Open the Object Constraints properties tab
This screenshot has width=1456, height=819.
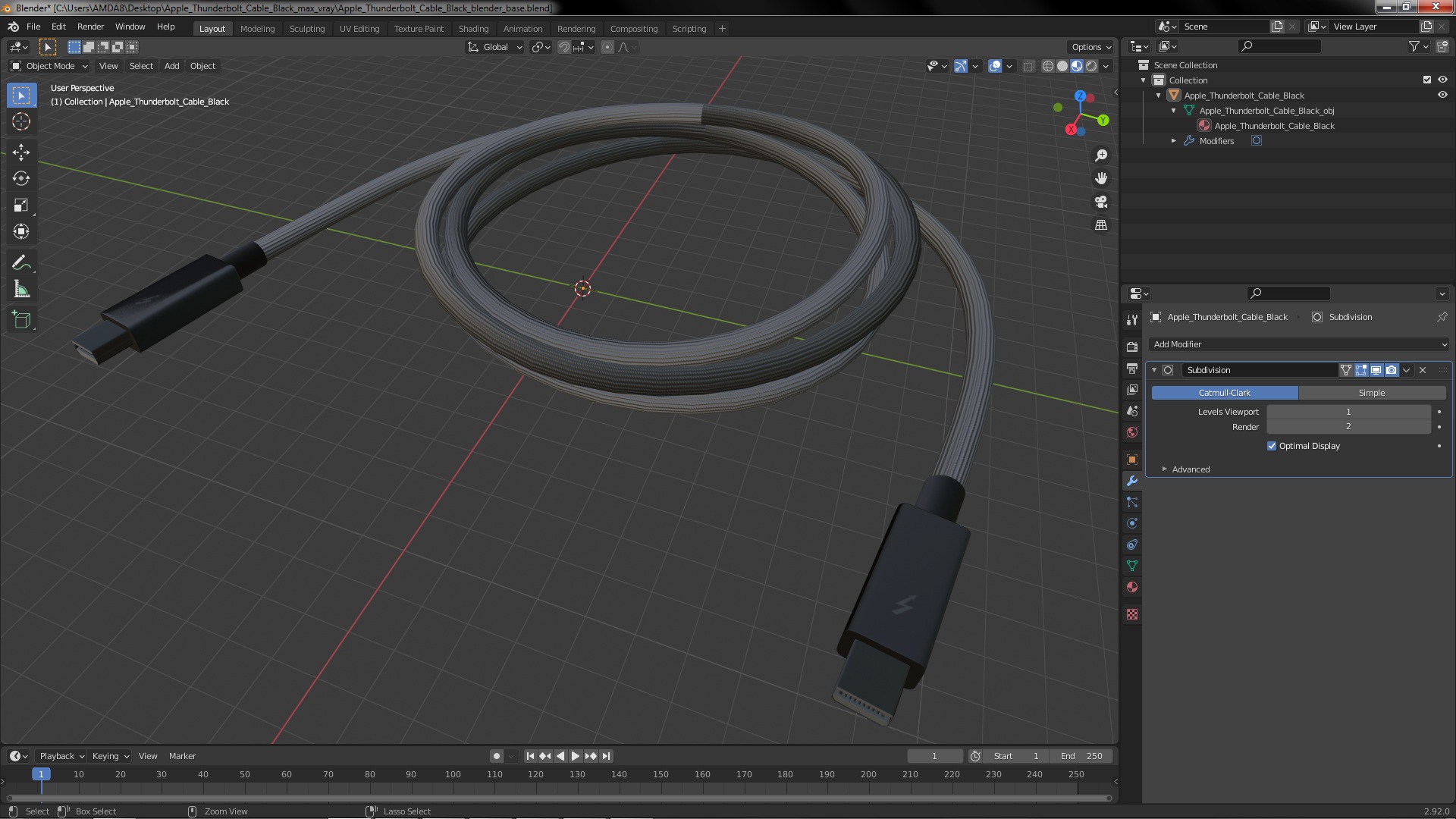point(1132,544)
